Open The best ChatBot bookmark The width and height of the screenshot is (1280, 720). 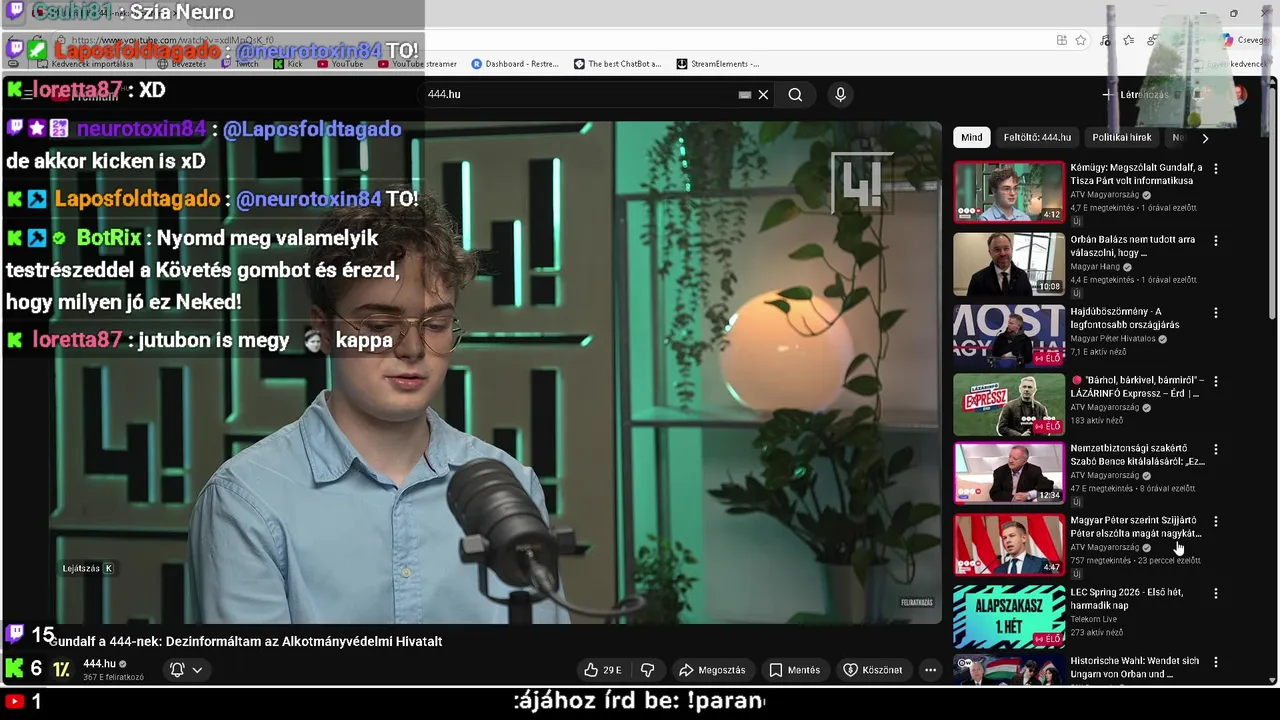(617, 64)
